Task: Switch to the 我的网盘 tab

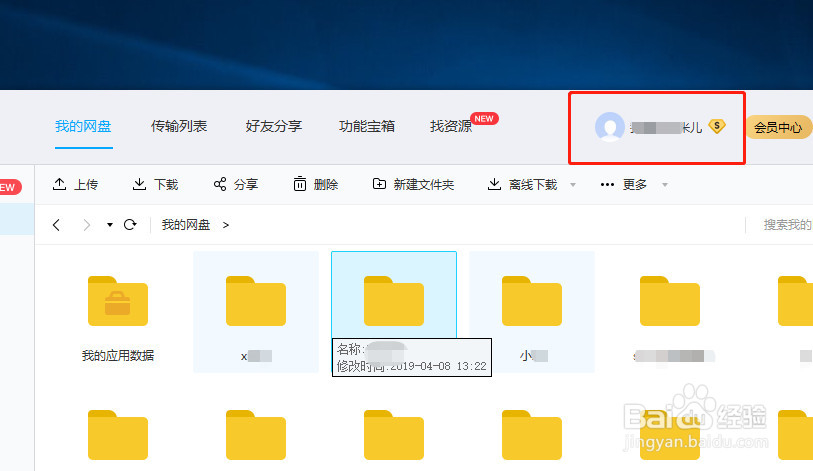Action: (83, 126)
